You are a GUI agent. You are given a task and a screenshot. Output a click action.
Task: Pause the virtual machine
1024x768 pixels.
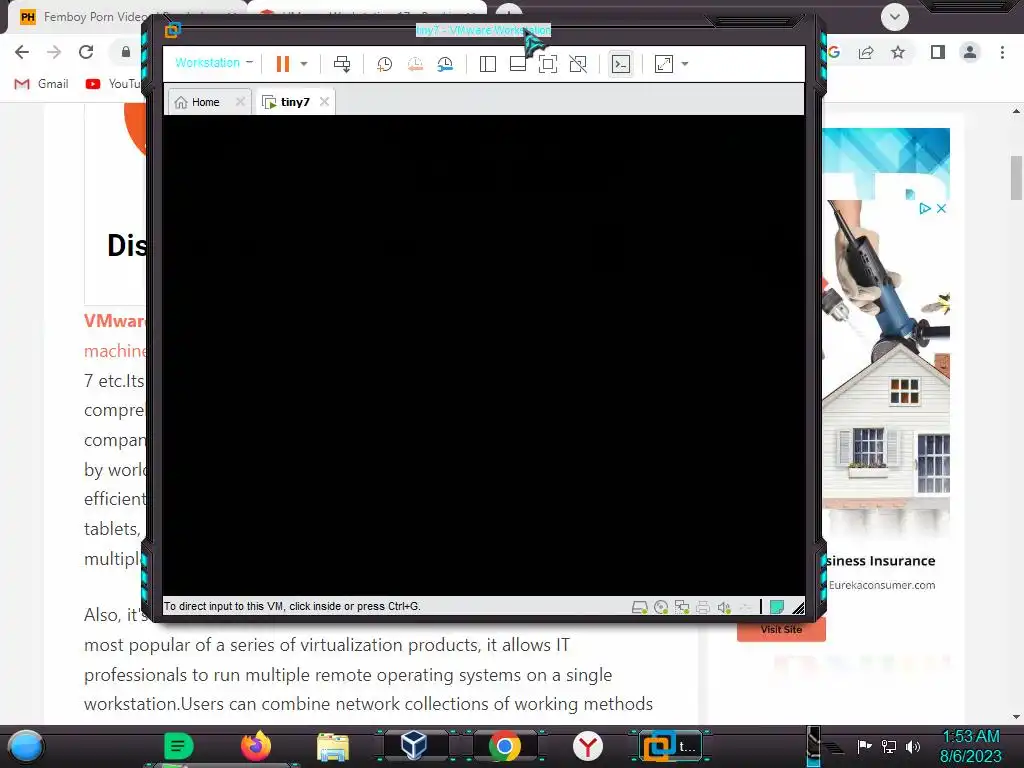[x=283, y=63]
